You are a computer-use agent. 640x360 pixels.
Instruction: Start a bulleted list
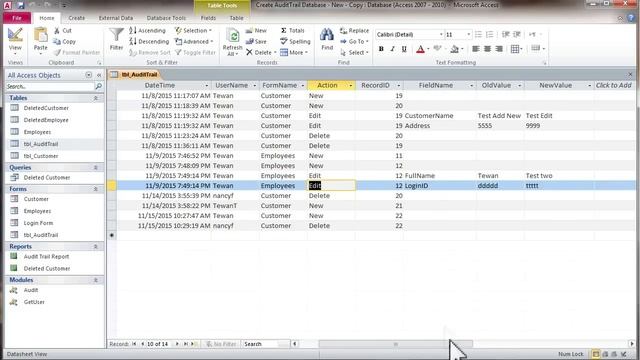tap(478, 35)
